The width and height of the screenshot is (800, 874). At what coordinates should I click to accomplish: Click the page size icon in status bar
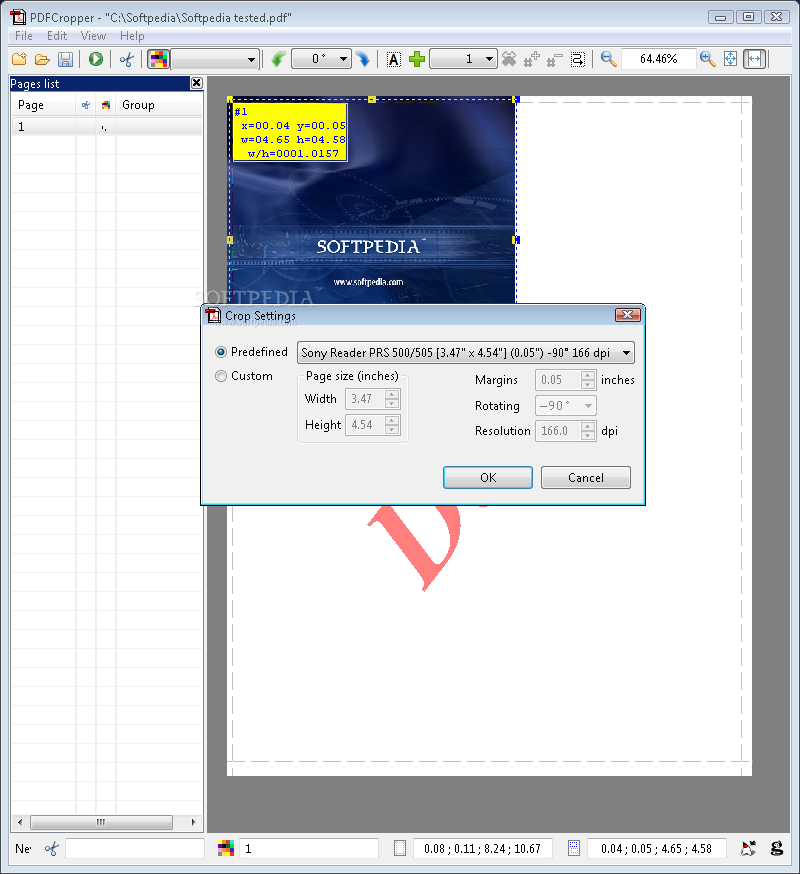pyautogui.click(x=400, y=849)
